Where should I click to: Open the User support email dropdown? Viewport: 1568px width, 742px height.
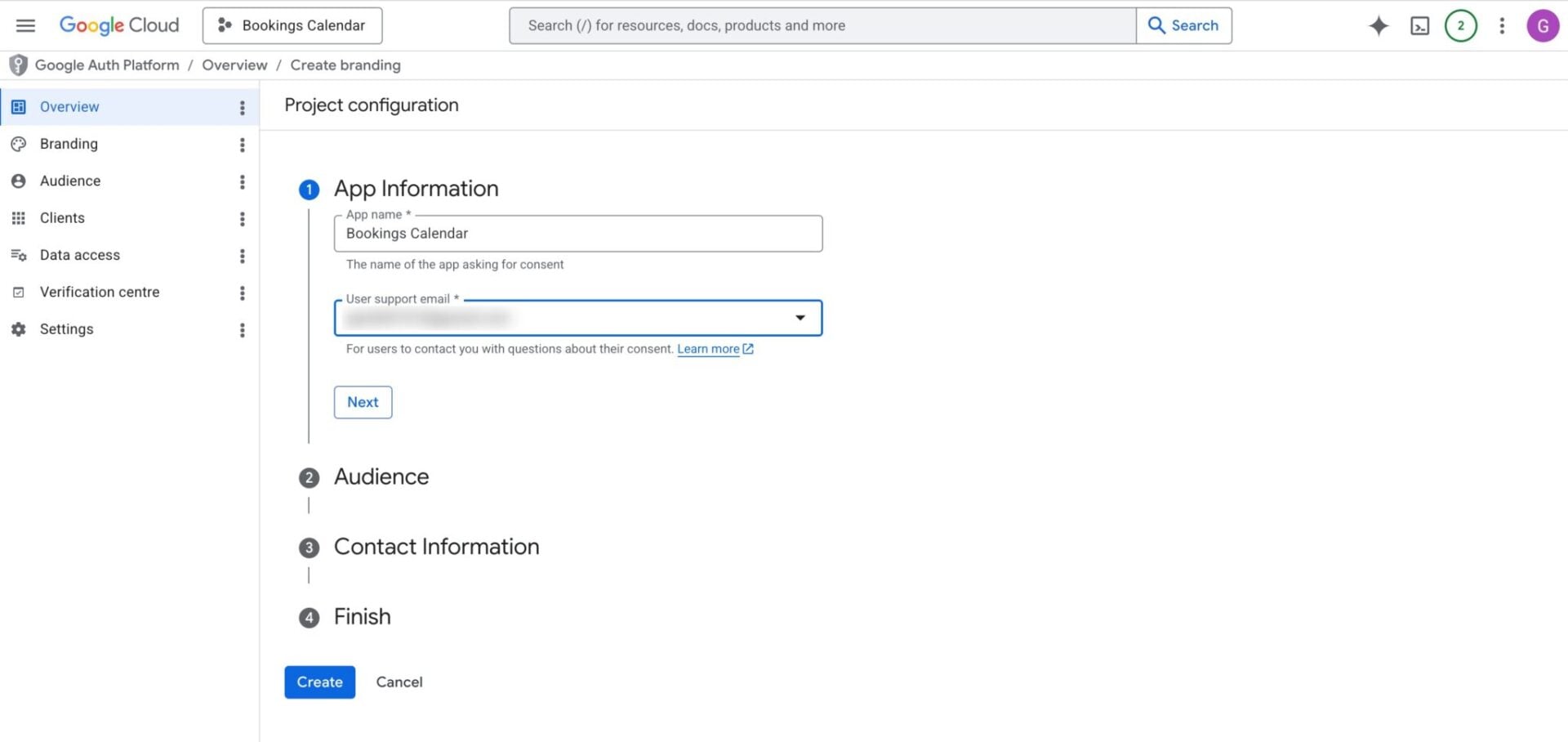578,318
